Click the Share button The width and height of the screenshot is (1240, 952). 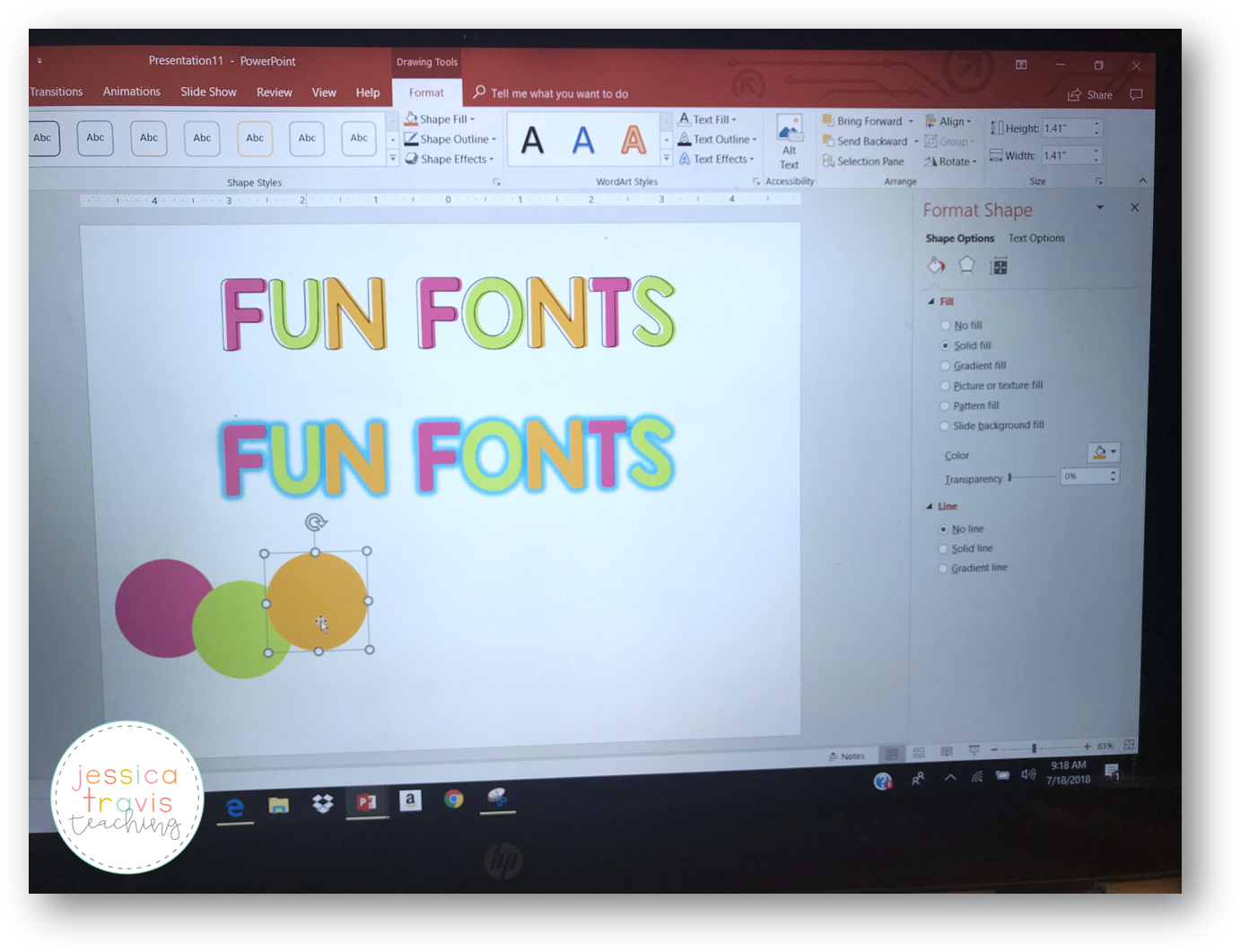(x=1090, y=94)
